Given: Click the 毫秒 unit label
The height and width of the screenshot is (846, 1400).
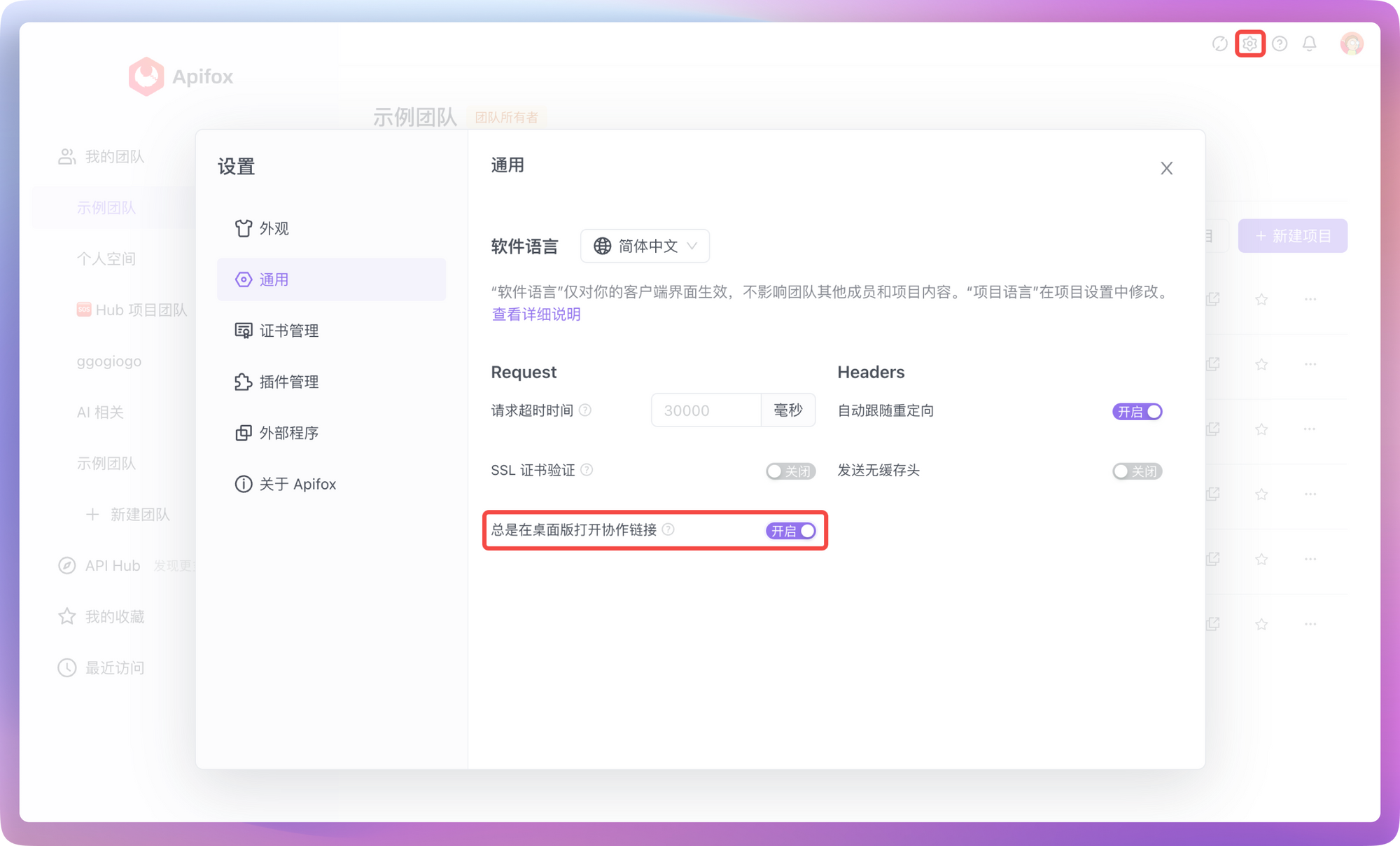Looking at the screenshot, I should coord(788,410).
